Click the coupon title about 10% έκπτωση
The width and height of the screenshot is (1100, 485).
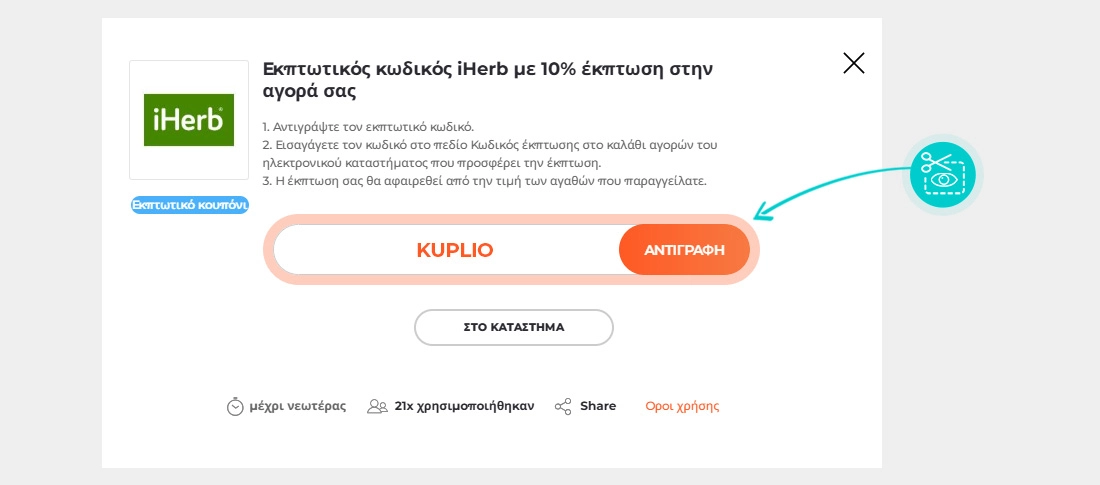[487, 80]
